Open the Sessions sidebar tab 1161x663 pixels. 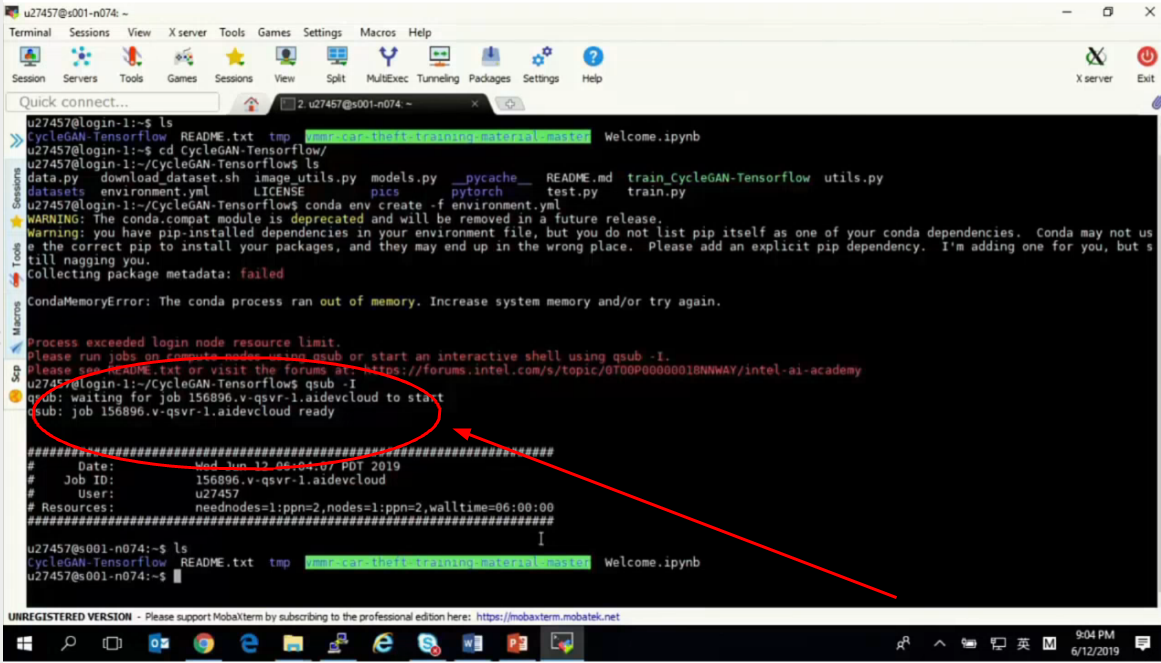(16, 196)
